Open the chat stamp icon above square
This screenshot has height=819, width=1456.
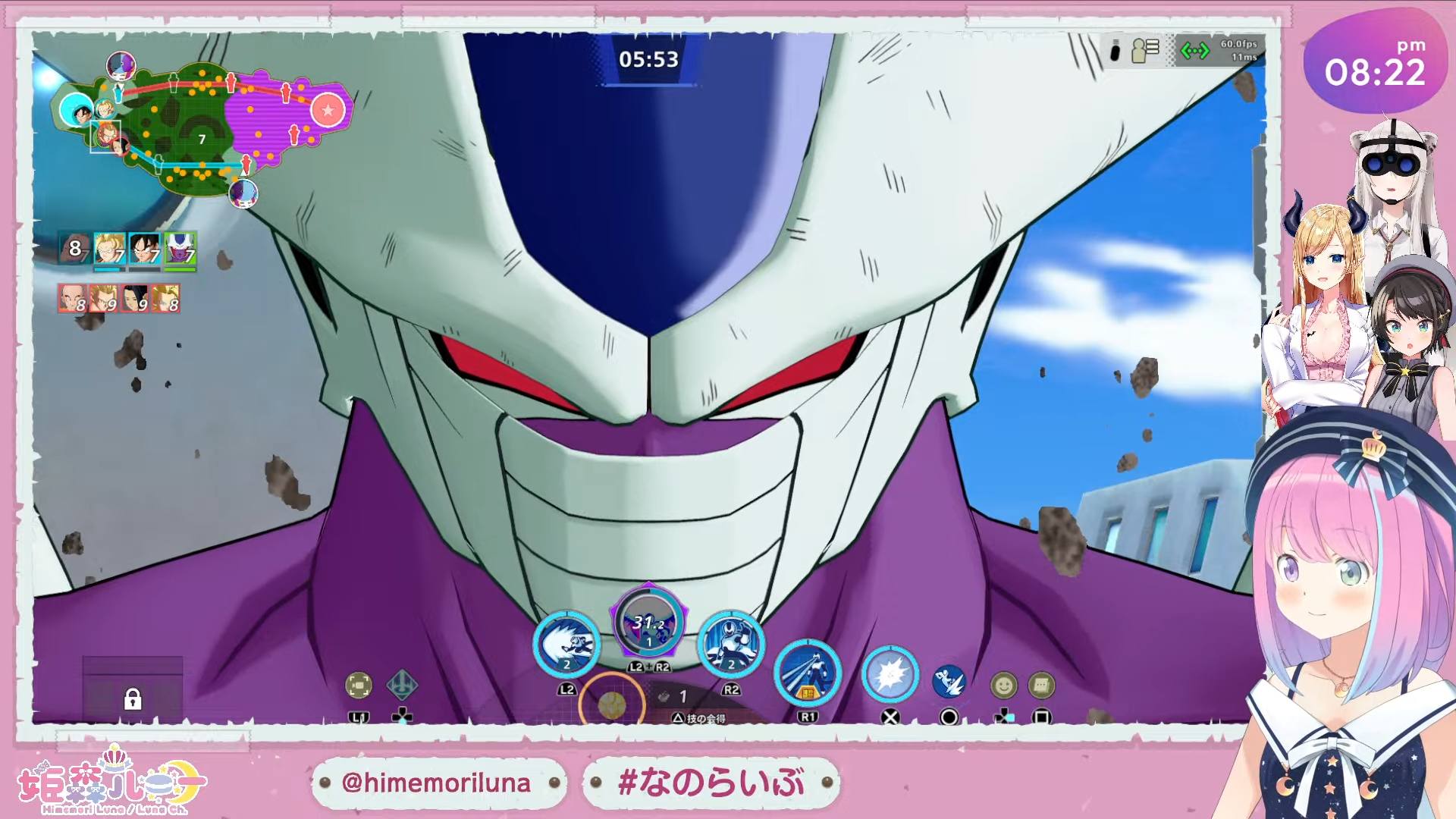point(1041,686)
